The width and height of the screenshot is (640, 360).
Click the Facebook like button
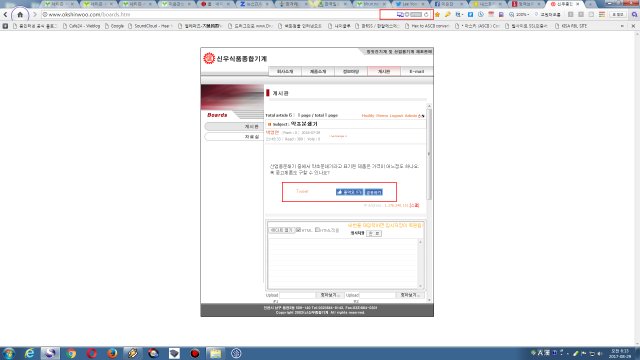[349, 192]
